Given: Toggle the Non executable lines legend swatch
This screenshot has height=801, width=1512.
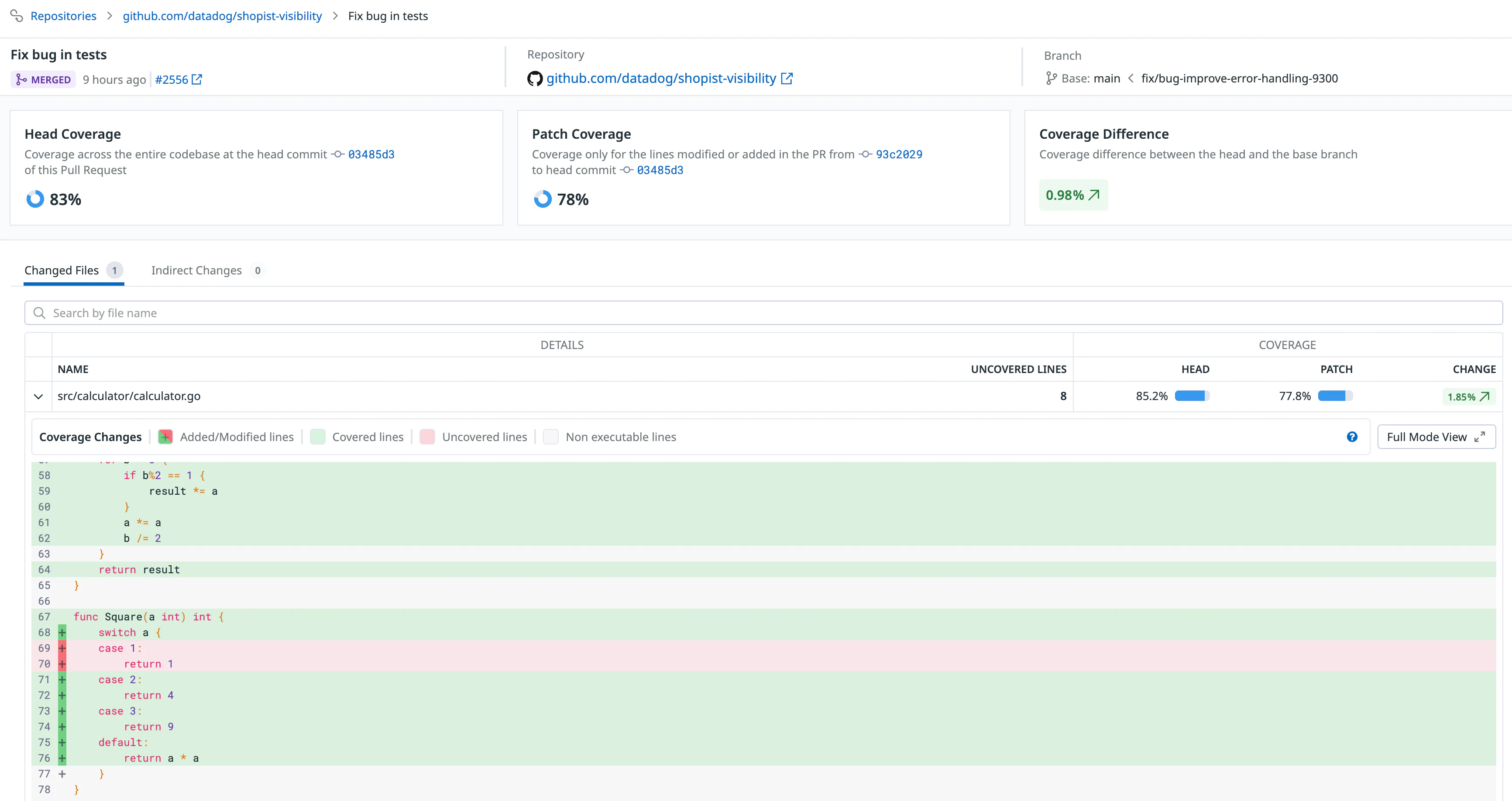Looking at the screenshot, I should (x=550, y=437).
